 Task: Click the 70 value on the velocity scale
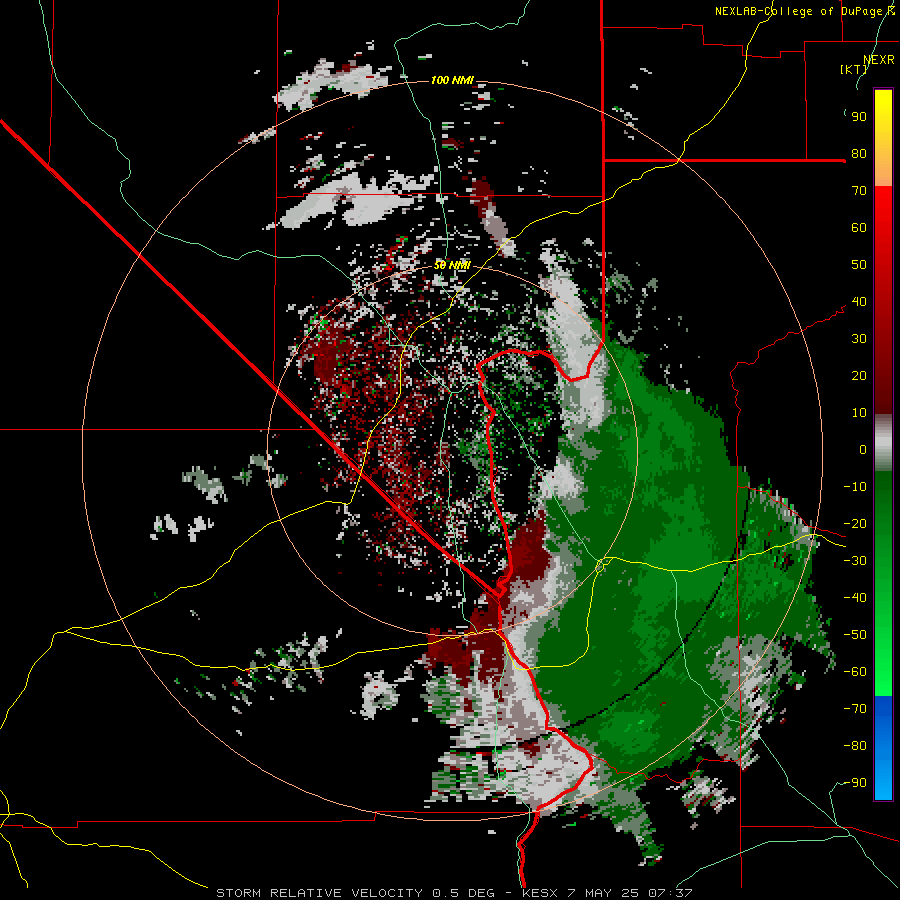[x=859, y=191]
